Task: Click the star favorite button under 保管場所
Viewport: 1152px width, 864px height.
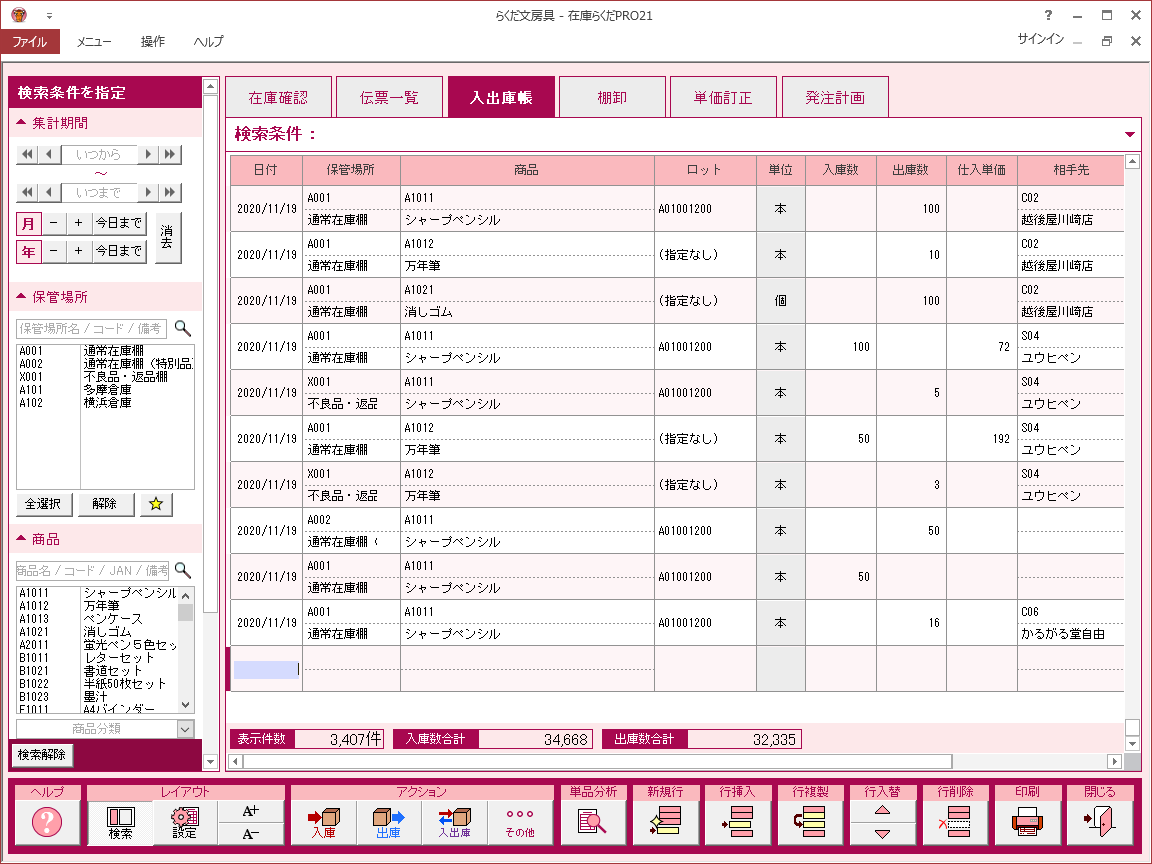Action: click(155, 504)
